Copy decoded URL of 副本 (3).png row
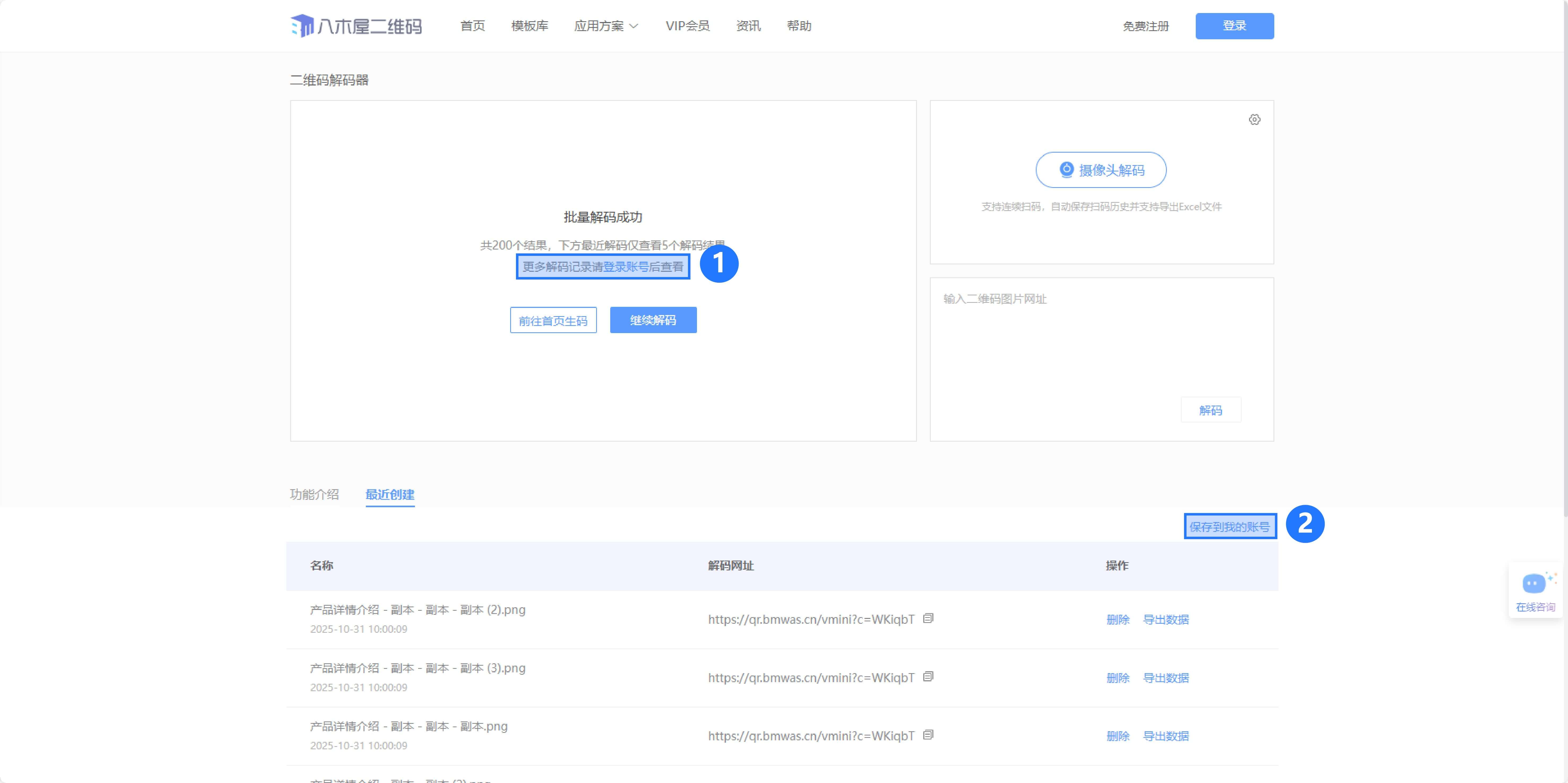The image size is (1568, 783). (928, 677)
